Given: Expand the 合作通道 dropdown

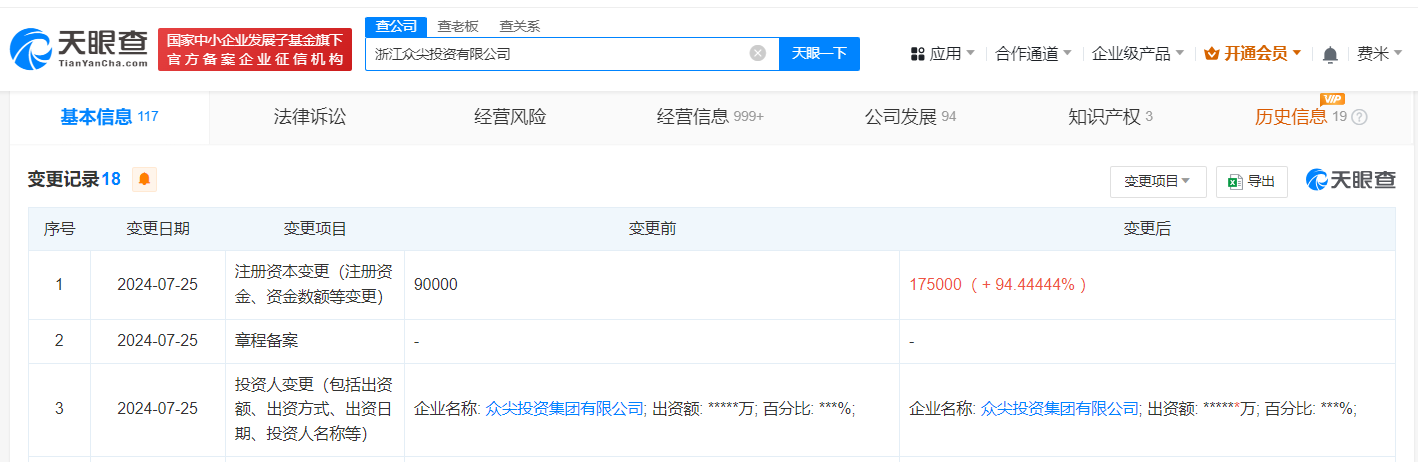Looking at the screenshot, I should [x=1033, y=54].
